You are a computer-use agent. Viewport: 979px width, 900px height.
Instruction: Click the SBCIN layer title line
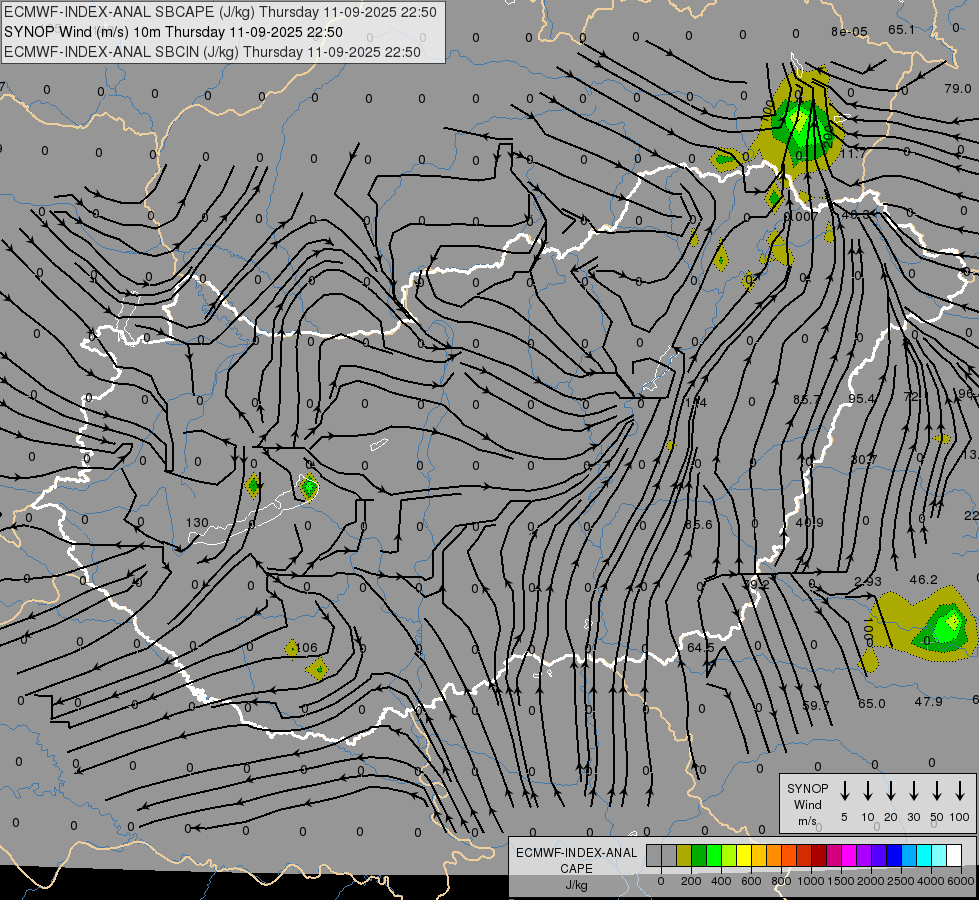pos(212,51)
